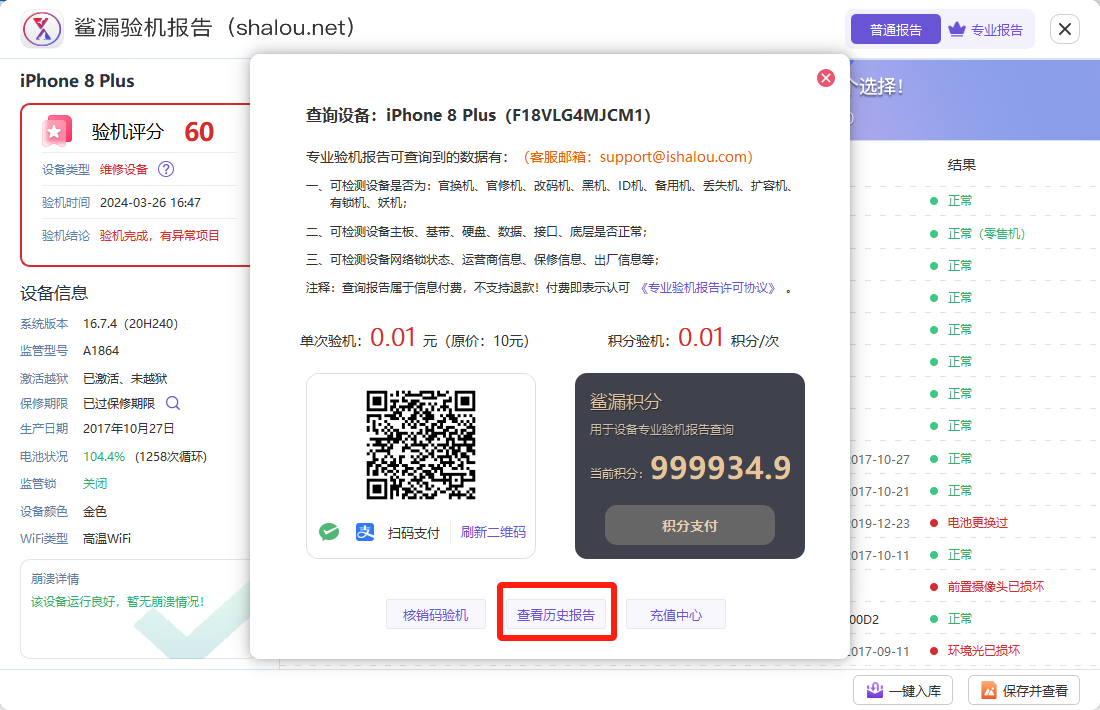This screenshot has height=710, width=1100.
Task: Open the 专业验机报告许可协议 link
Action: point(709,288)
